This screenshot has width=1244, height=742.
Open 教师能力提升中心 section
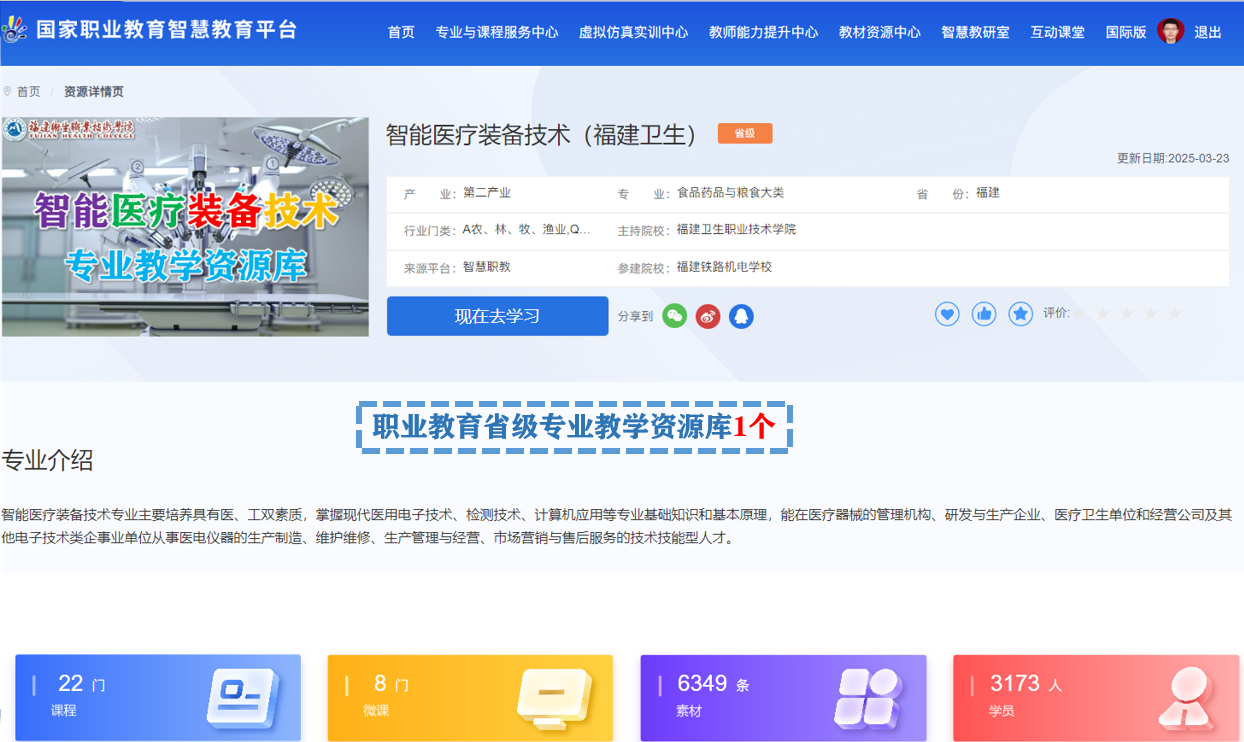763,32
